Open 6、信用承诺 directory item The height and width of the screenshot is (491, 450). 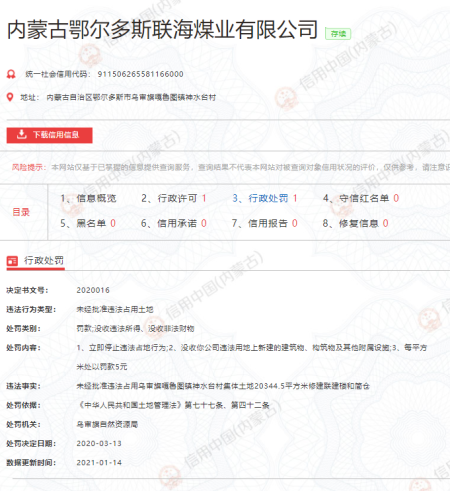click(174, 223)
